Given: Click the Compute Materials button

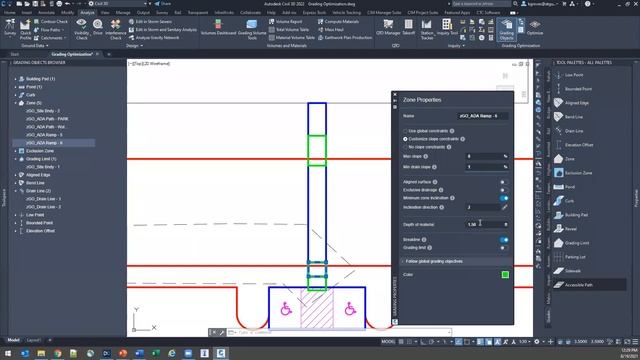Looking at the screenshot, I should [338, 22].
